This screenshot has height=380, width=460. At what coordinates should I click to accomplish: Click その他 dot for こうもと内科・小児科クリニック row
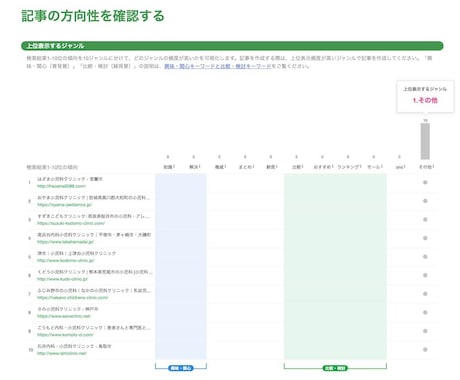tap(425, 331)
